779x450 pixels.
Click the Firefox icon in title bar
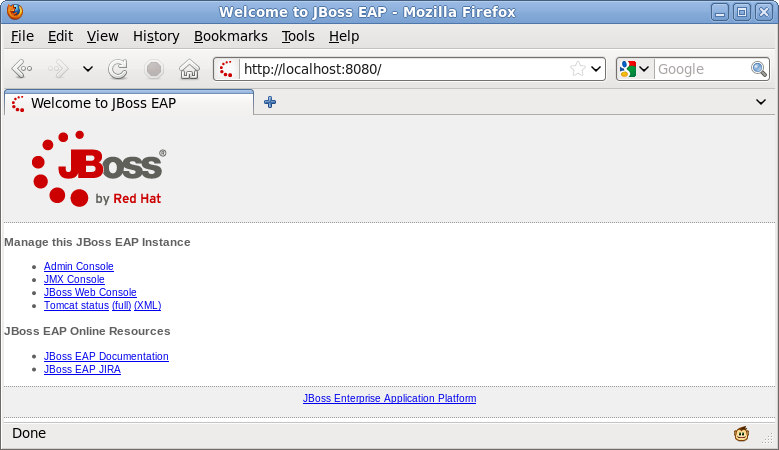pos(15,11)
